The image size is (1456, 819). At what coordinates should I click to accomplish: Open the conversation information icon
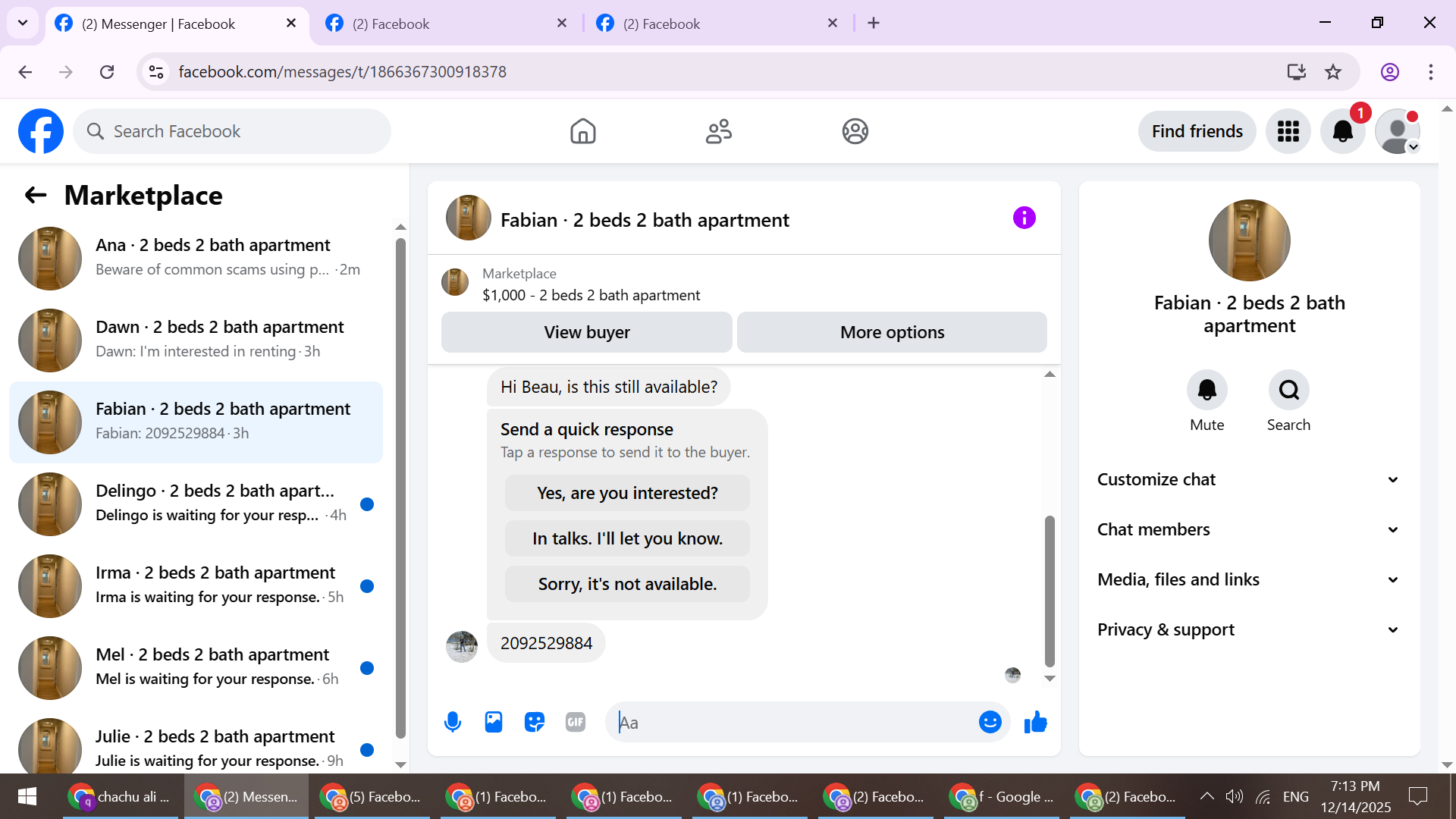coord(1024,218)
